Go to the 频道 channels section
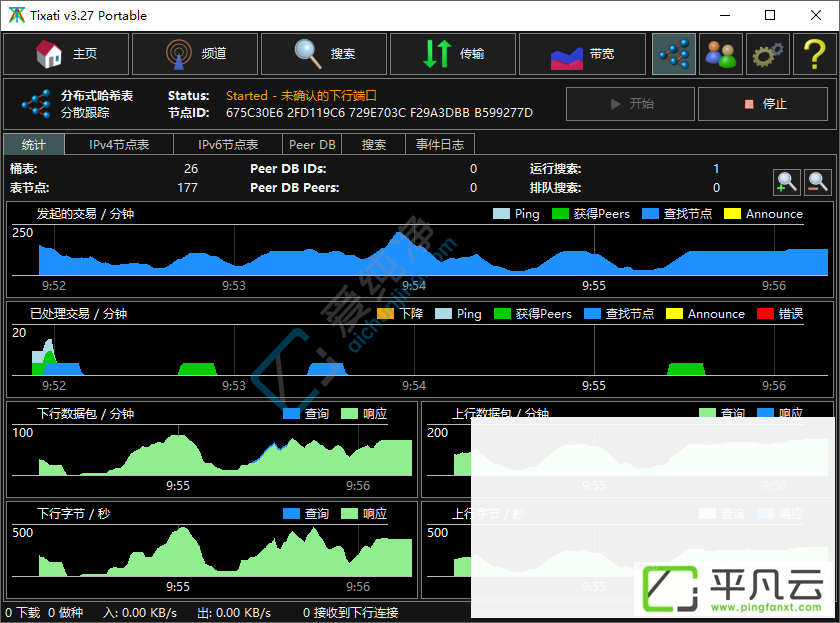Viewport: 840px width, 623px height. click(x=195, y=54)
